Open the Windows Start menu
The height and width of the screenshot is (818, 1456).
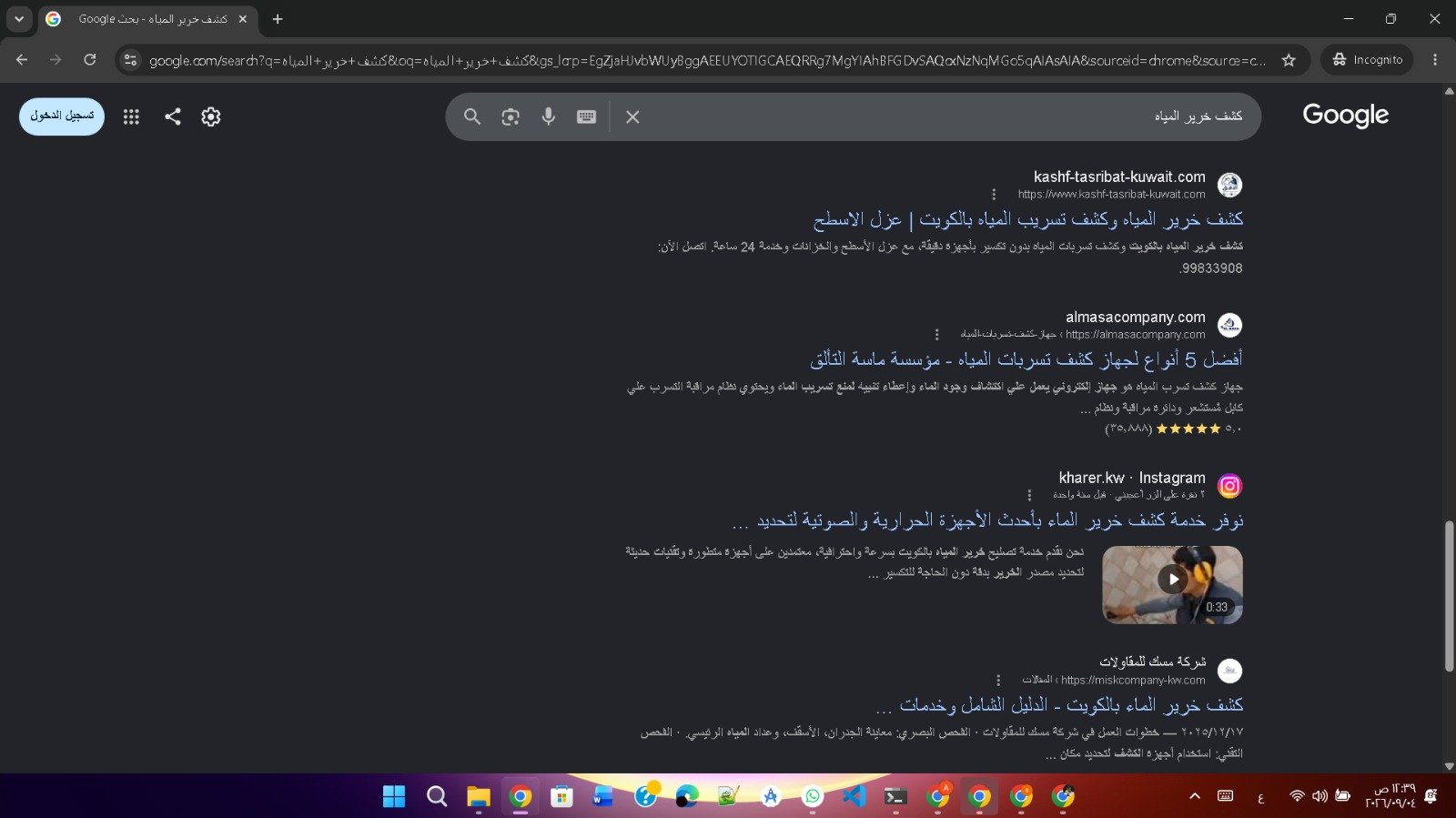(x=394, y=796)
